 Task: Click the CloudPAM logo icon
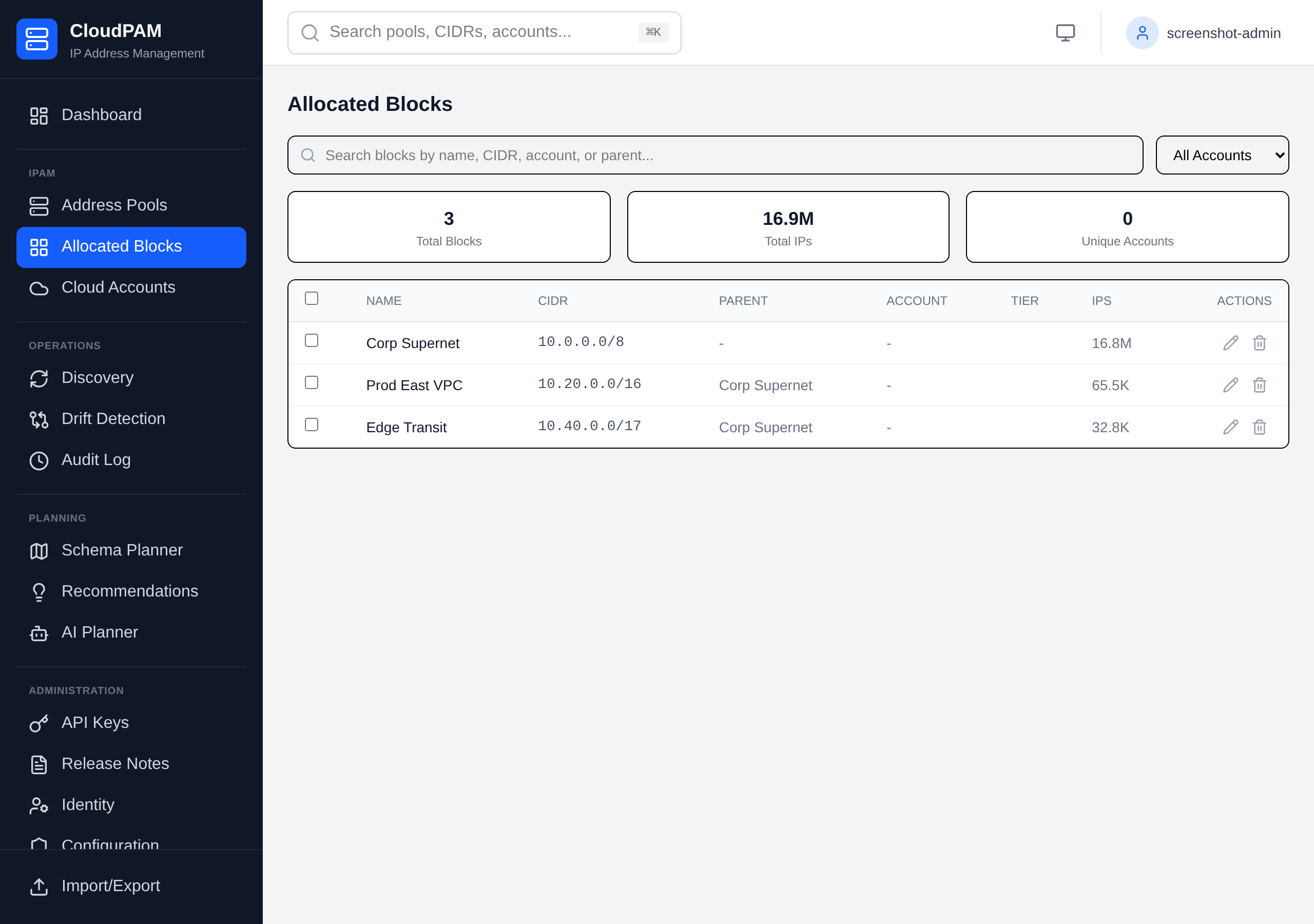(36, 39)
